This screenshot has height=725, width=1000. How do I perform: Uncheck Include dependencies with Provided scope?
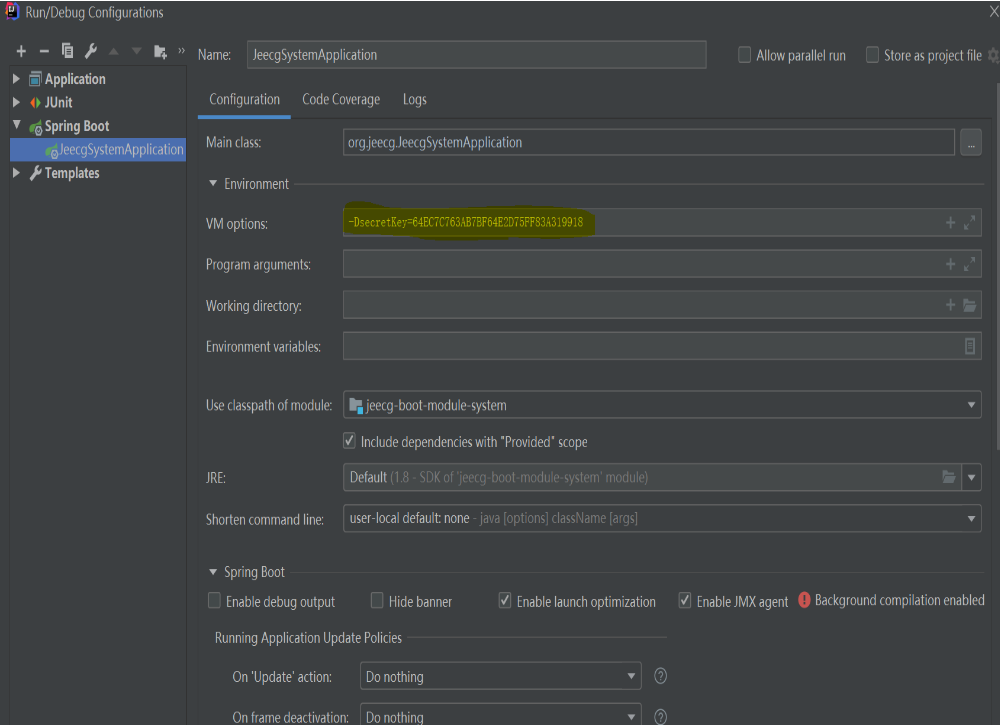(x=349, y=441)
